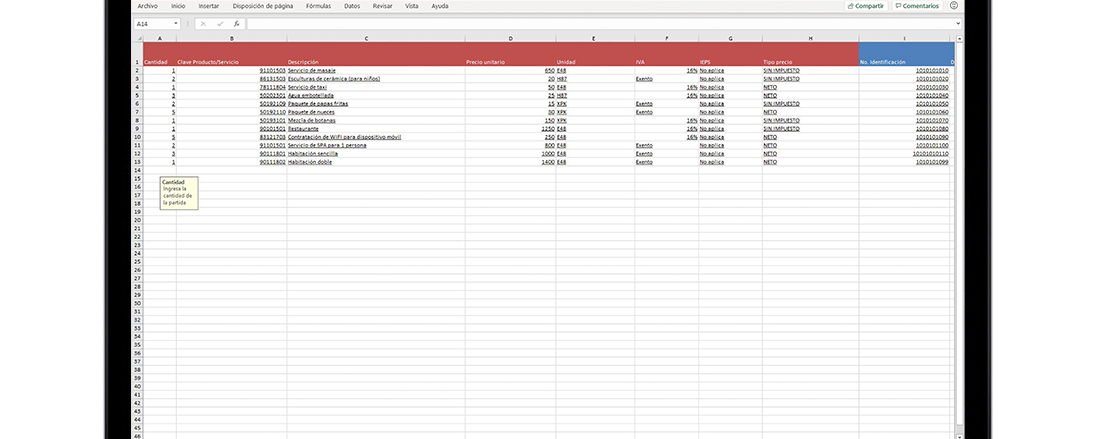The width and height of the screenshot is (1094, 439).
Task: Click the enter checkmark in formula bar
Action: pos(219,23)
